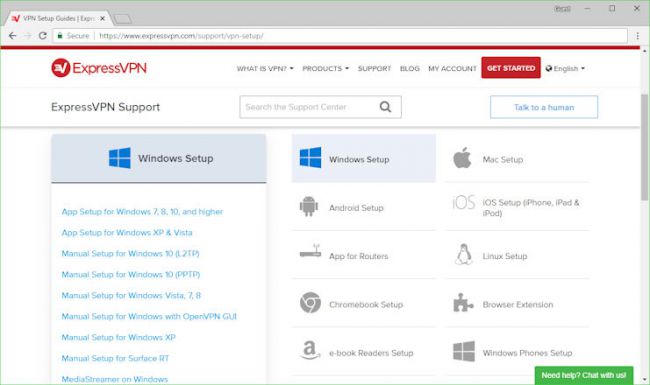
Task: Open Manual Setup for Surface RT link
Action: click(115, 358)
